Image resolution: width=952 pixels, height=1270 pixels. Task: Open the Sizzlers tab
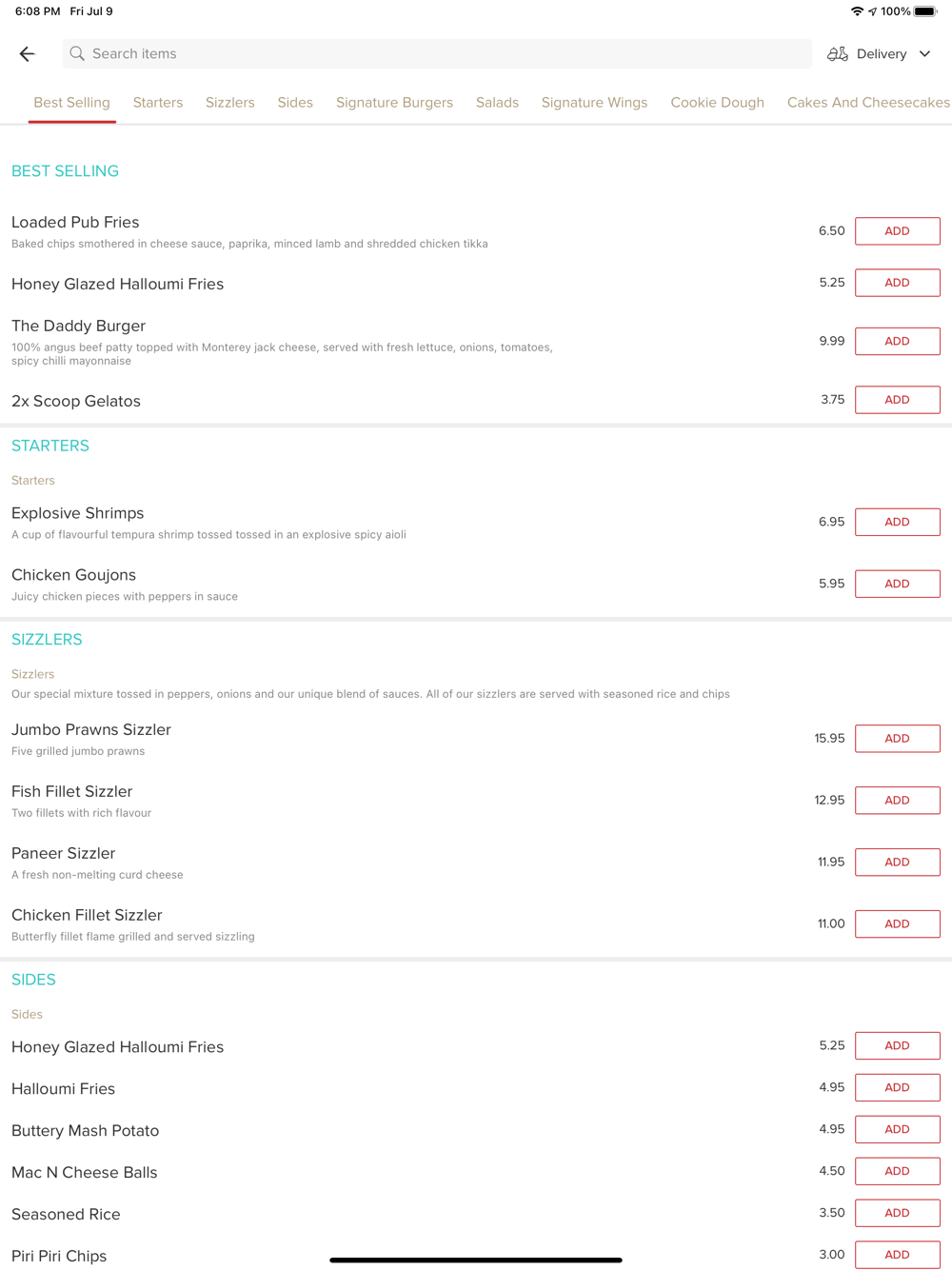[230, 103]
